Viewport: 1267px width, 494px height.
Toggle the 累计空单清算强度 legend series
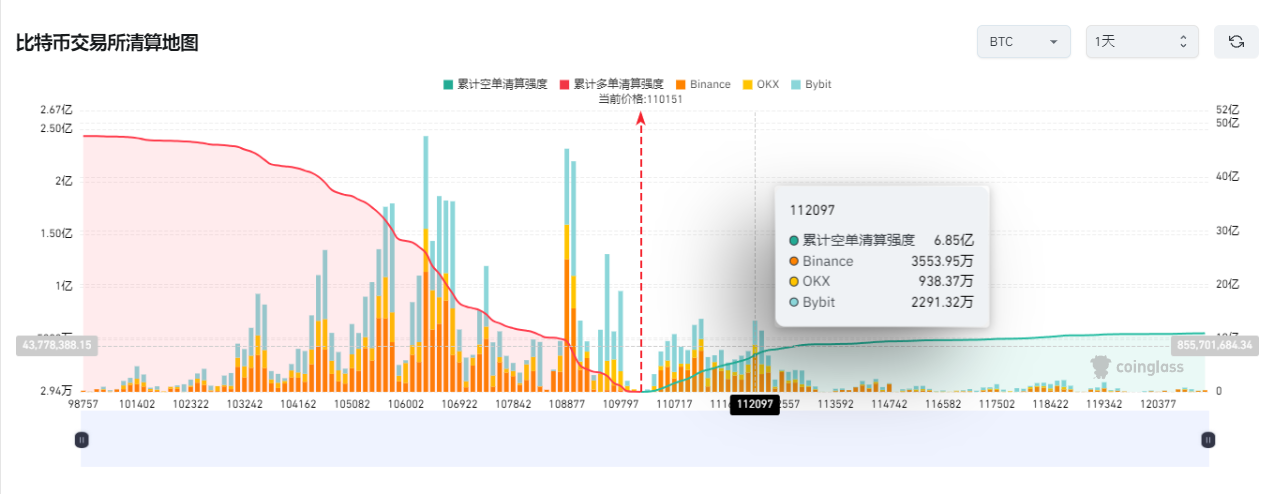point(495,84)
